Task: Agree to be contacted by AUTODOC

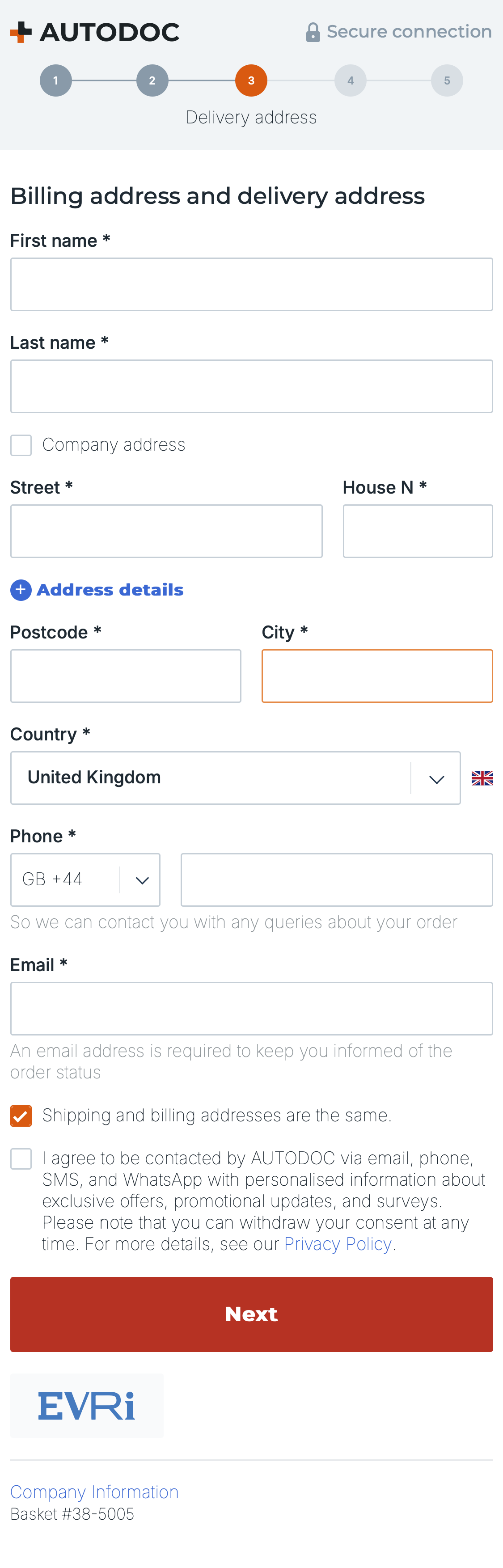Action: pos(21,1158)
